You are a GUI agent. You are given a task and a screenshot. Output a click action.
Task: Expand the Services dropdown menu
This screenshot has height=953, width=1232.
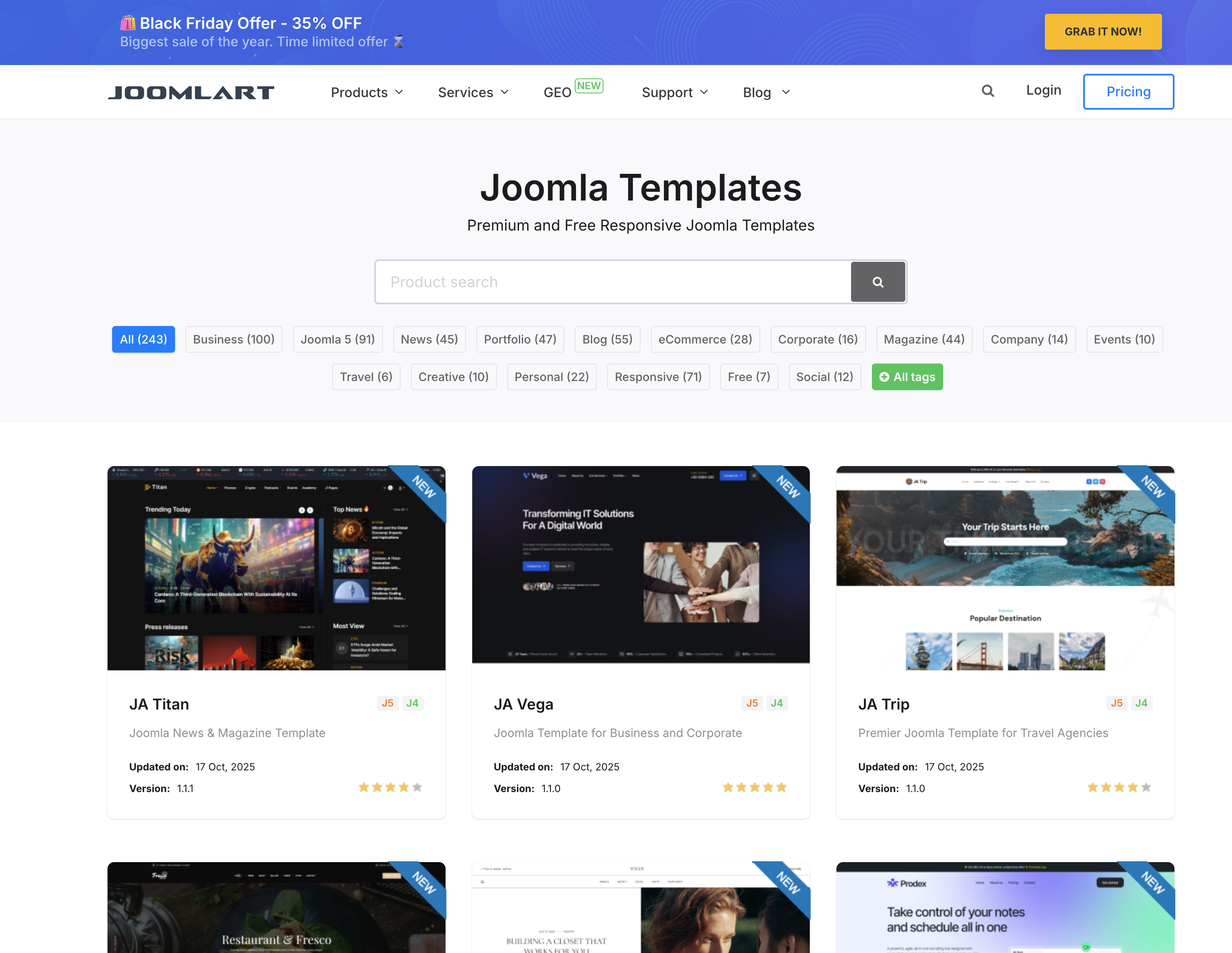click(473, 92)
